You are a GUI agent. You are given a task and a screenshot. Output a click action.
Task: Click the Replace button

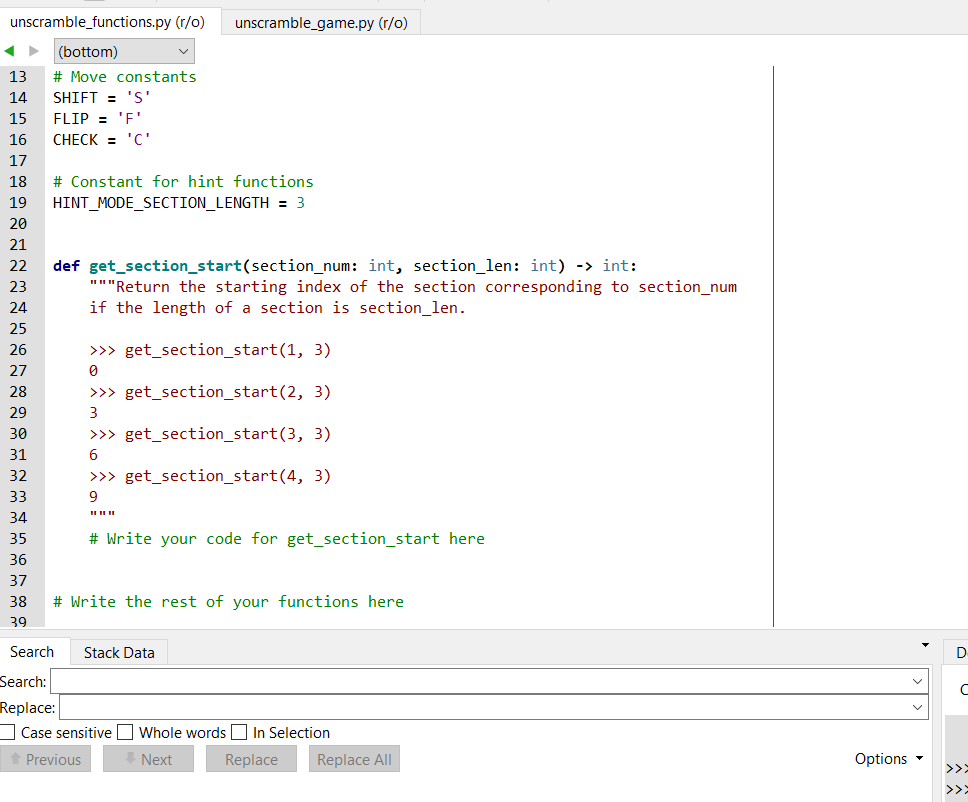(x=251, y=758)
